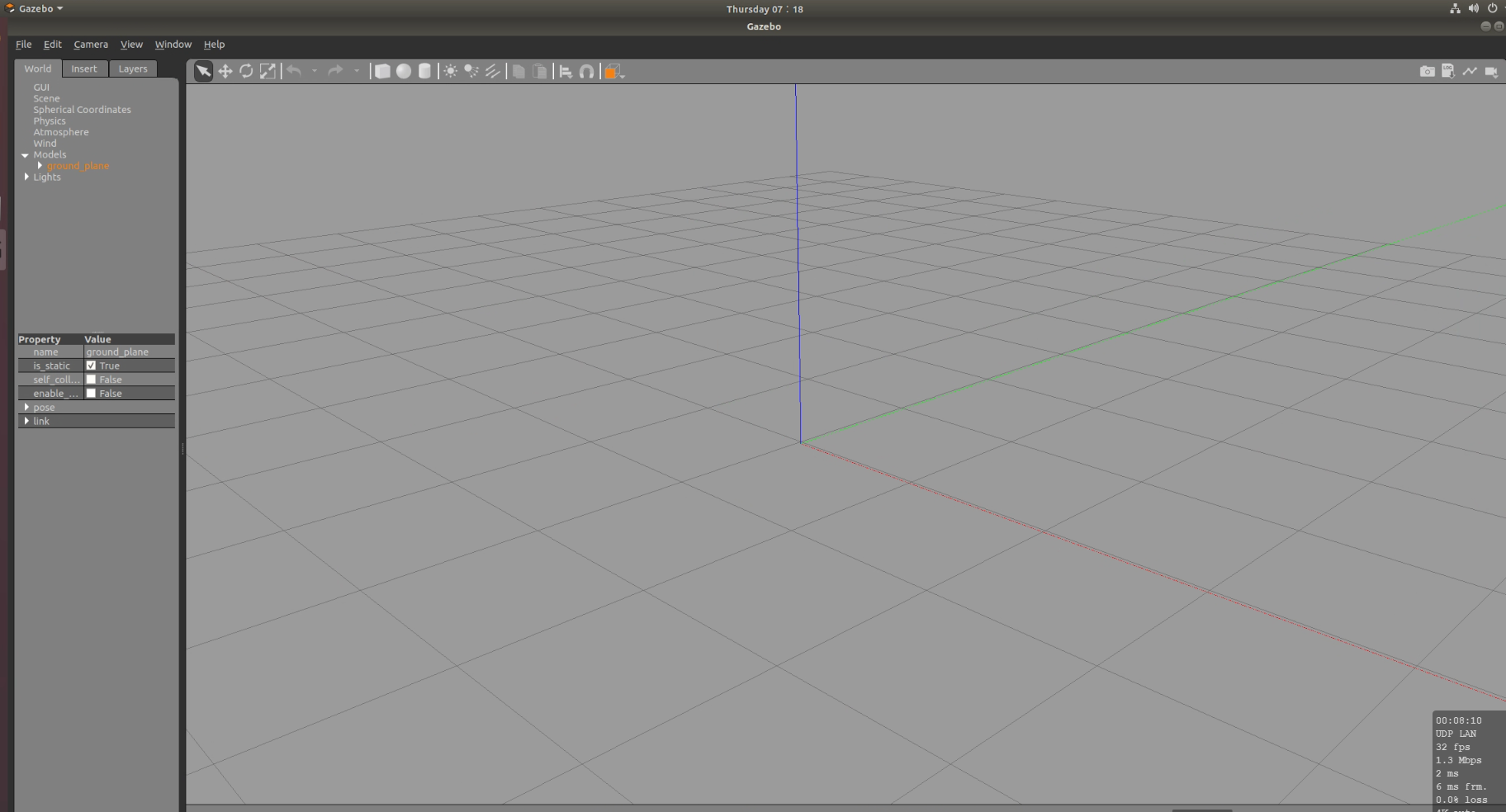Open the align tool

(566, 72)
